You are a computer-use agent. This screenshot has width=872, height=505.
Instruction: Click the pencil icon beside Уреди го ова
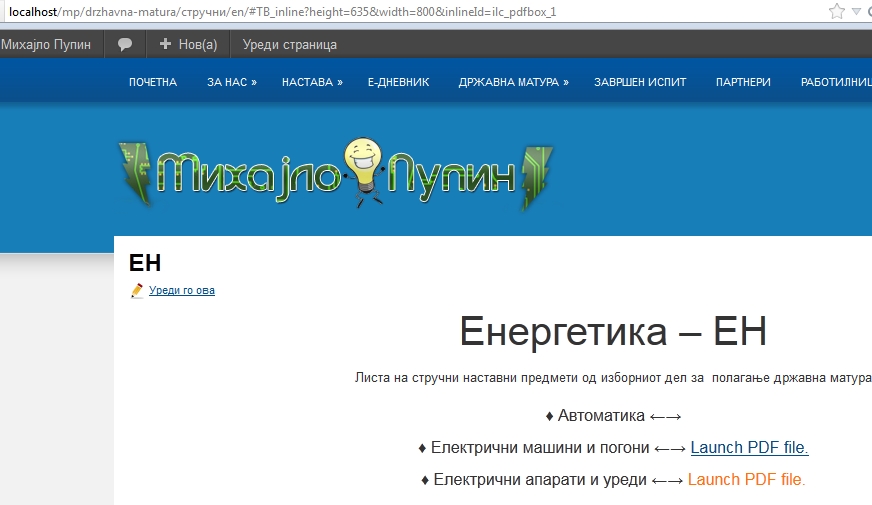point(137,291)
